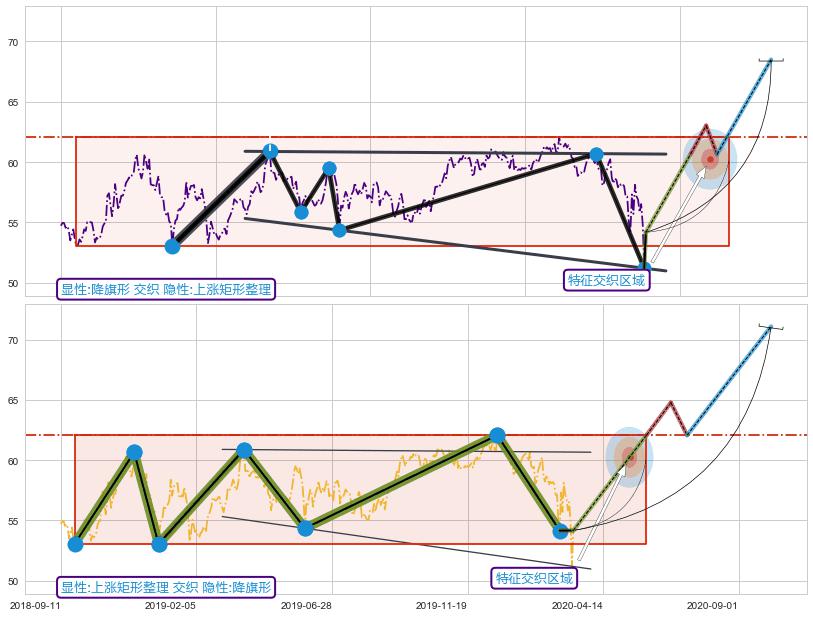Click the bottom chart's leftmost blue pivot marker
Screen dimensions: 813x617
click(x=75, y=544)
